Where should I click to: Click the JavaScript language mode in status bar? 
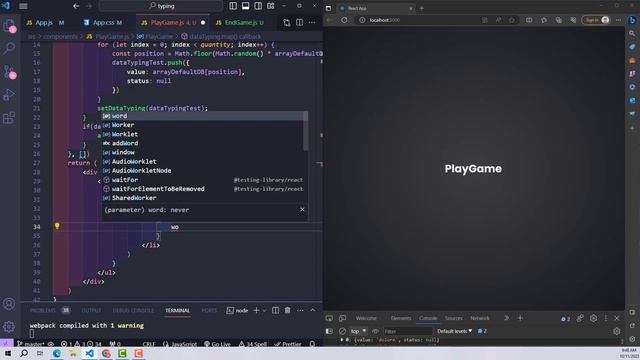tap(180, 344)
